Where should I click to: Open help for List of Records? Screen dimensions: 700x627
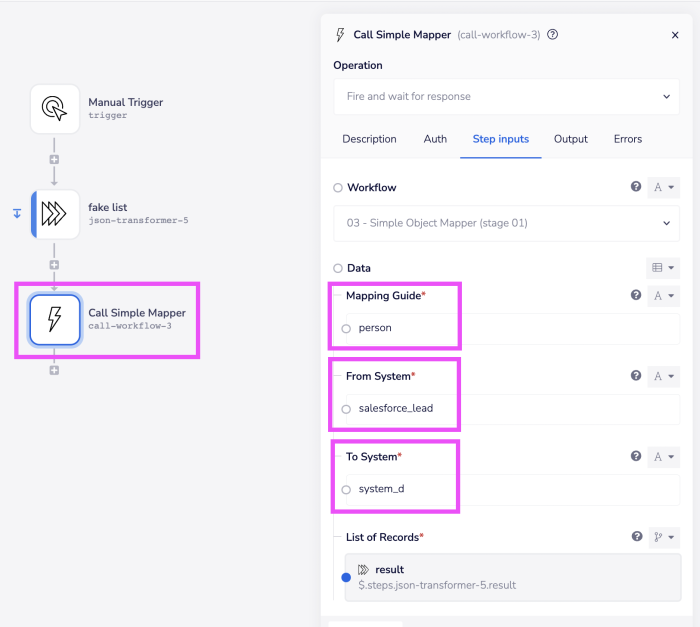tap(636, 537)
